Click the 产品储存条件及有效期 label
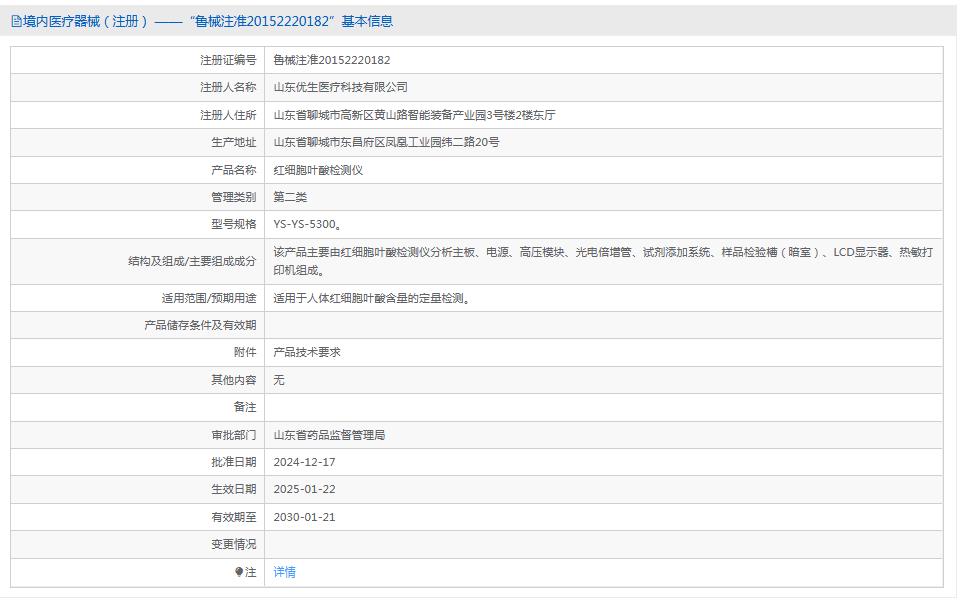 pos(200,325)
